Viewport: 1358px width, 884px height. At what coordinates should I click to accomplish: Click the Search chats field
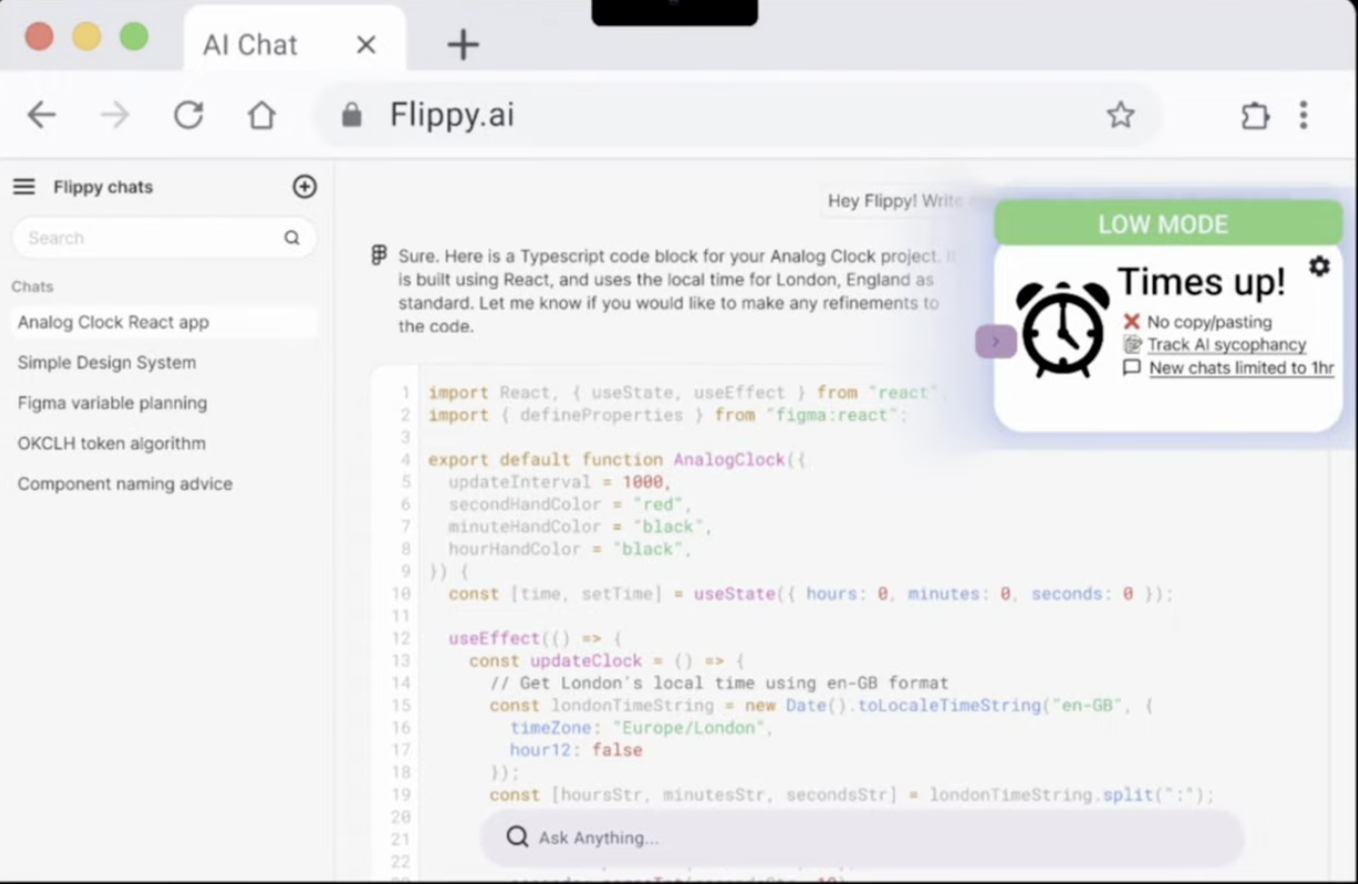coord(164,238)
